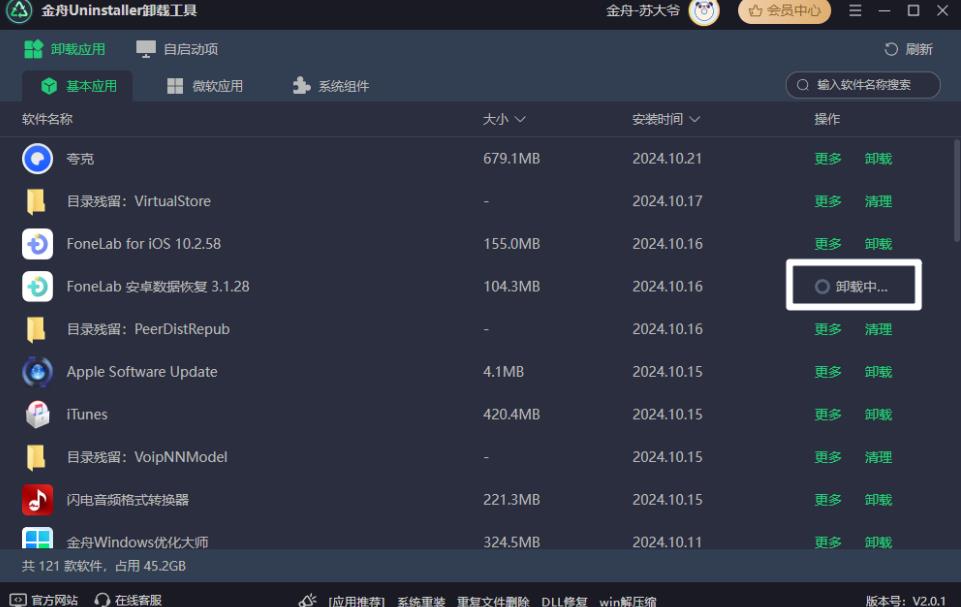Click the 夸克 app icon
961x607 pixels.
(37, 159)
